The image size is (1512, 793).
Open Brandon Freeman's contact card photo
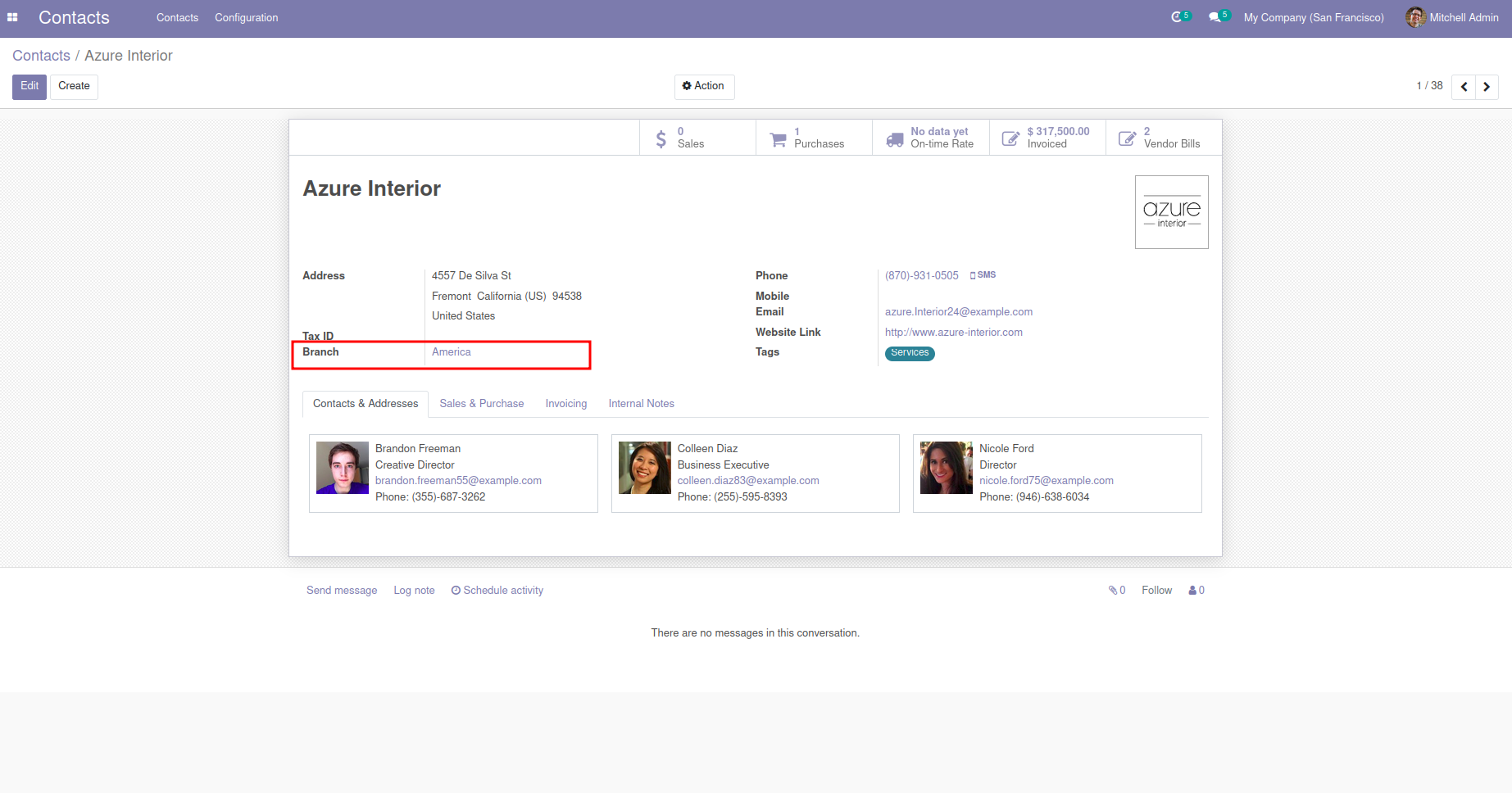(x=343, y=468)
